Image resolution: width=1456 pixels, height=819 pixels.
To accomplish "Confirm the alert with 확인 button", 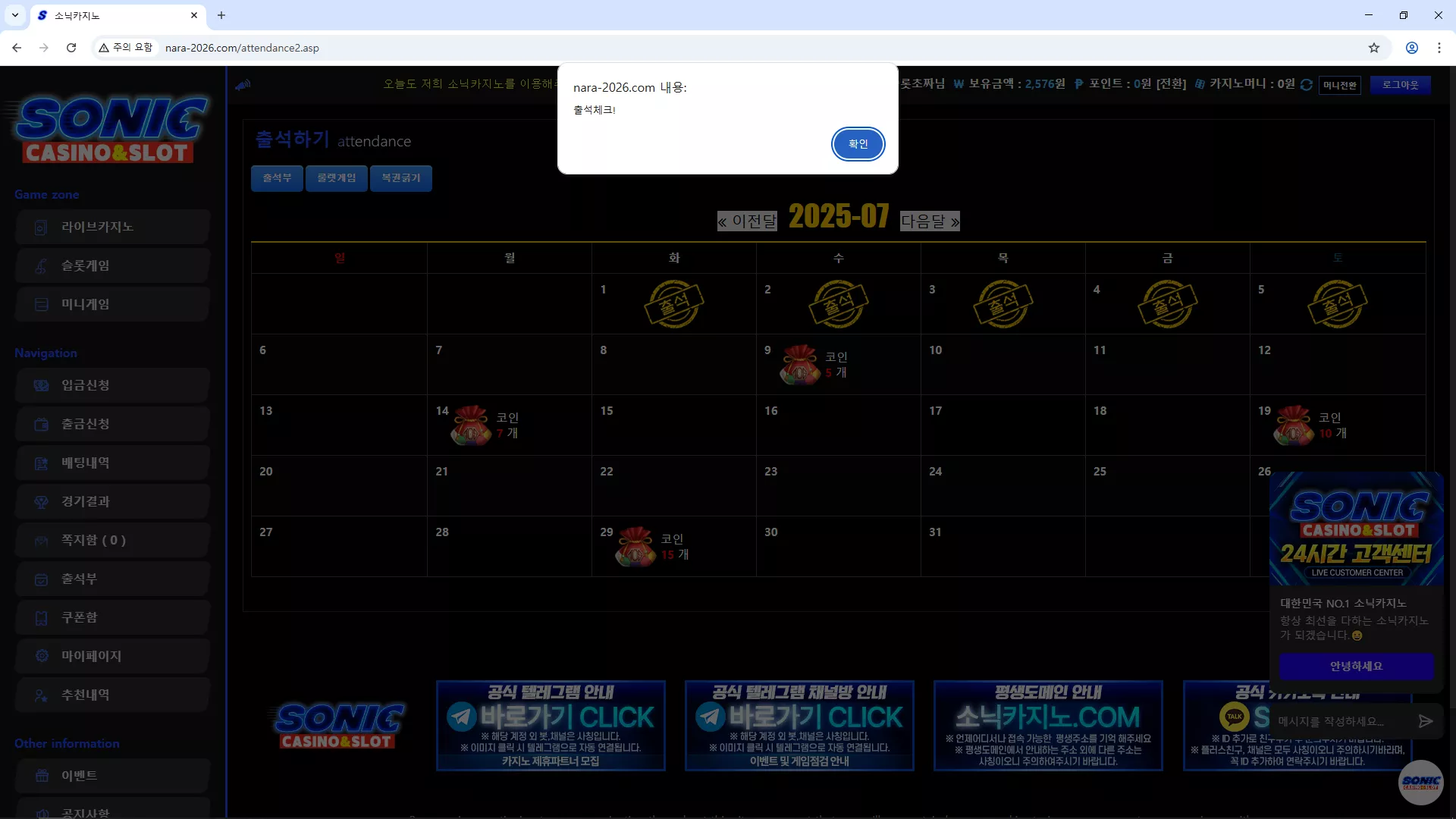I will 858,144.
